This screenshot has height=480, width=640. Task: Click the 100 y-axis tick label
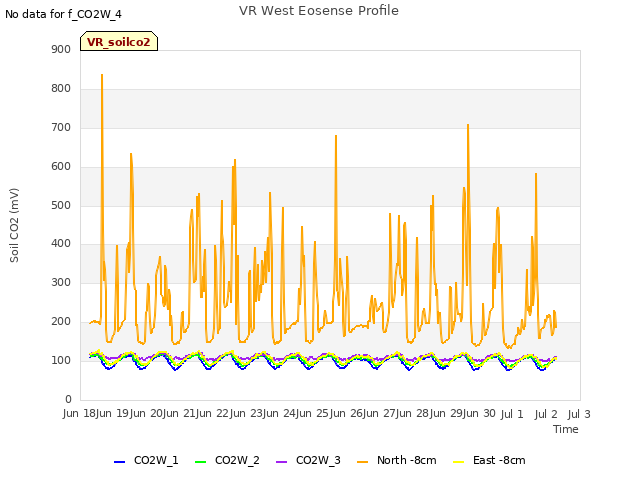61,360
